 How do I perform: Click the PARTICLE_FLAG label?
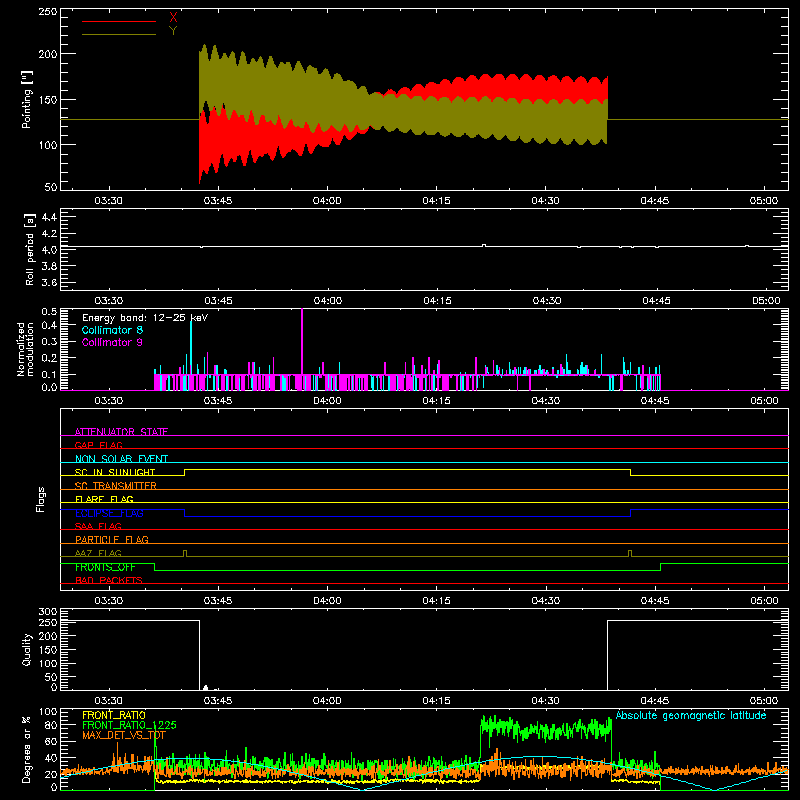[112, 539]
